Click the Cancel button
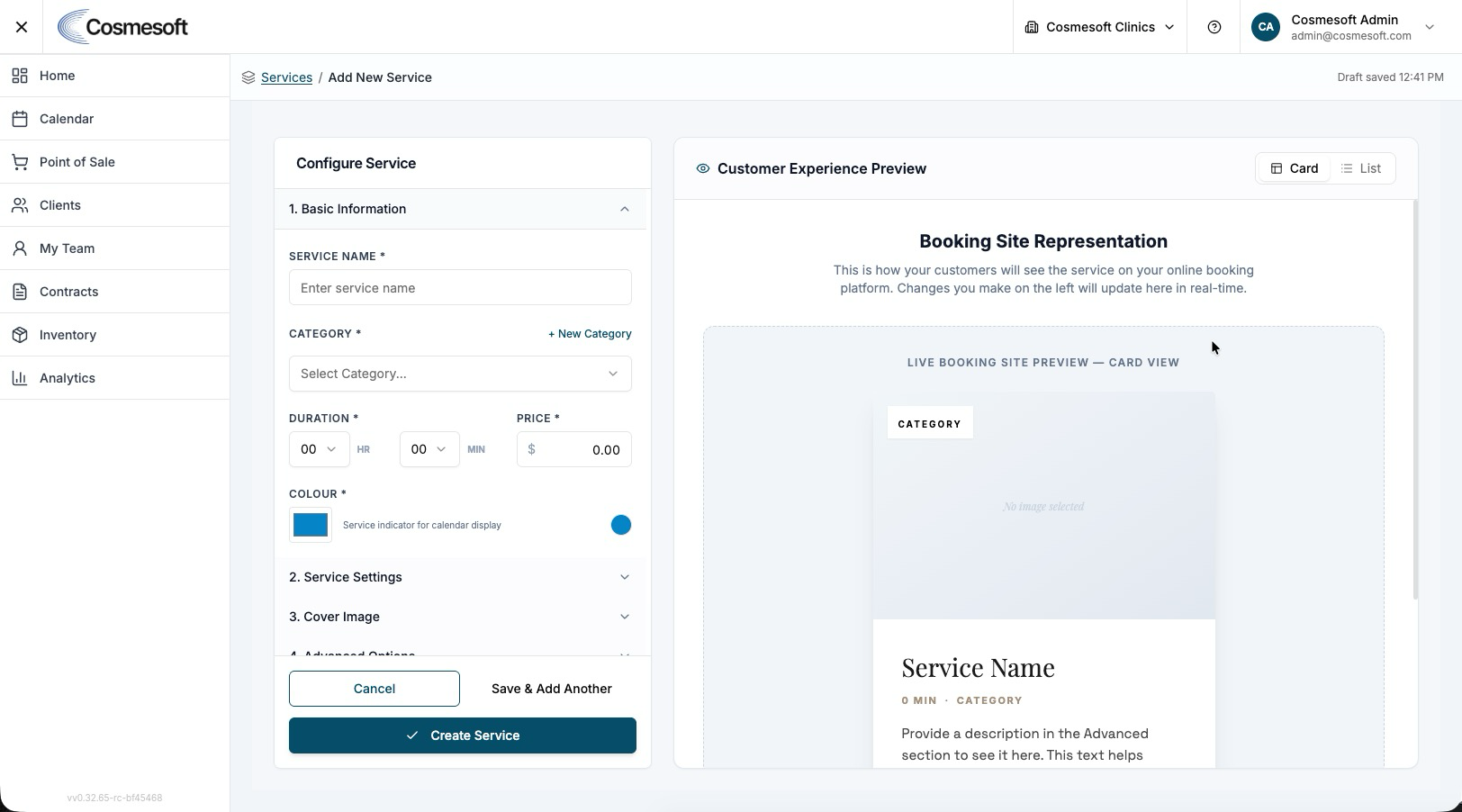The width and height of the screenshot is (1462, 812). click(375, 689)
